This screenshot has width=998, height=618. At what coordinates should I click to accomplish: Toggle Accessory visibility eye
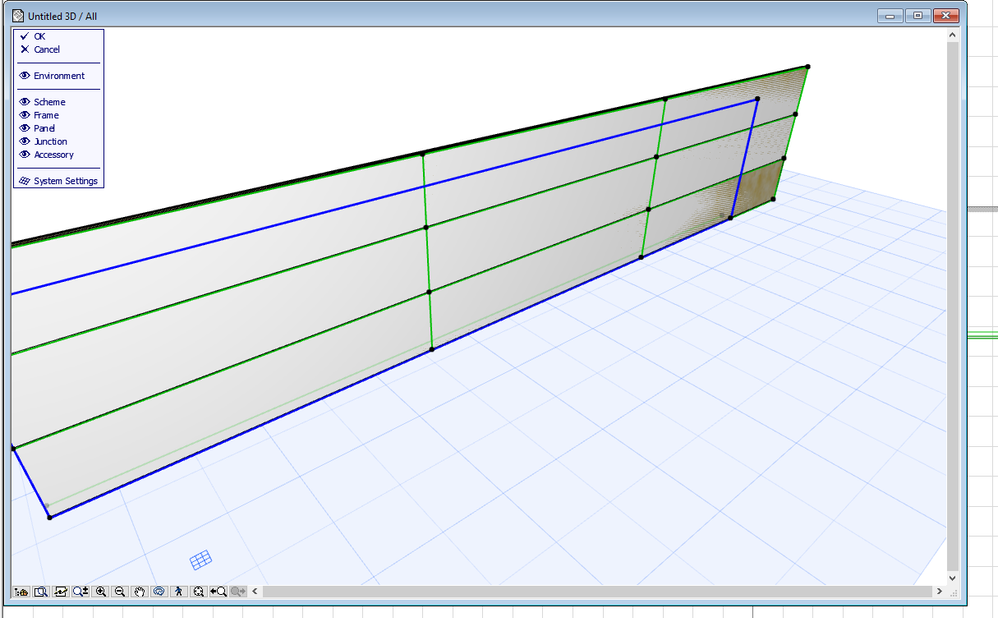point(25,155)
